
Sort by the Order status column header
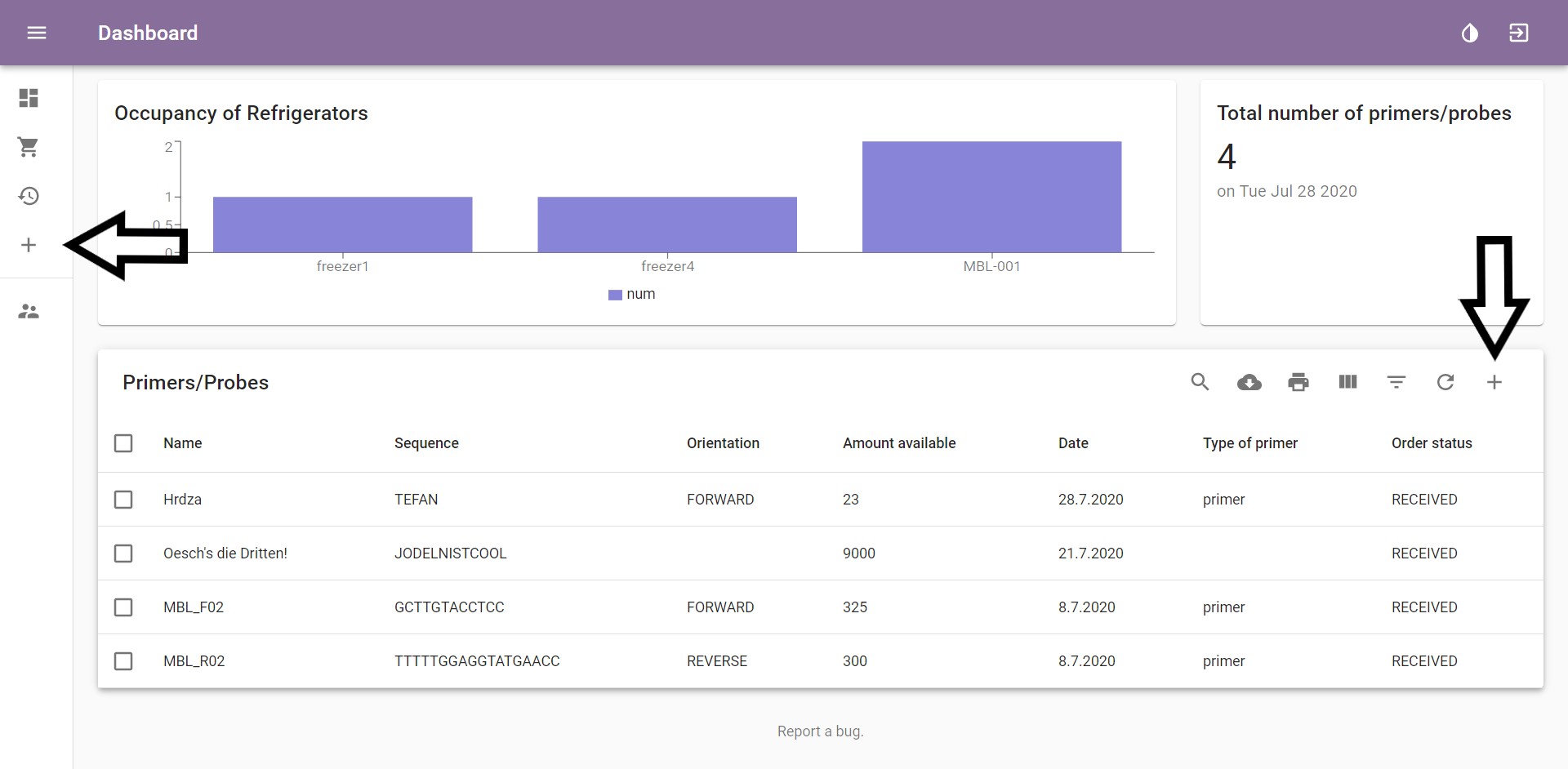1432,443
